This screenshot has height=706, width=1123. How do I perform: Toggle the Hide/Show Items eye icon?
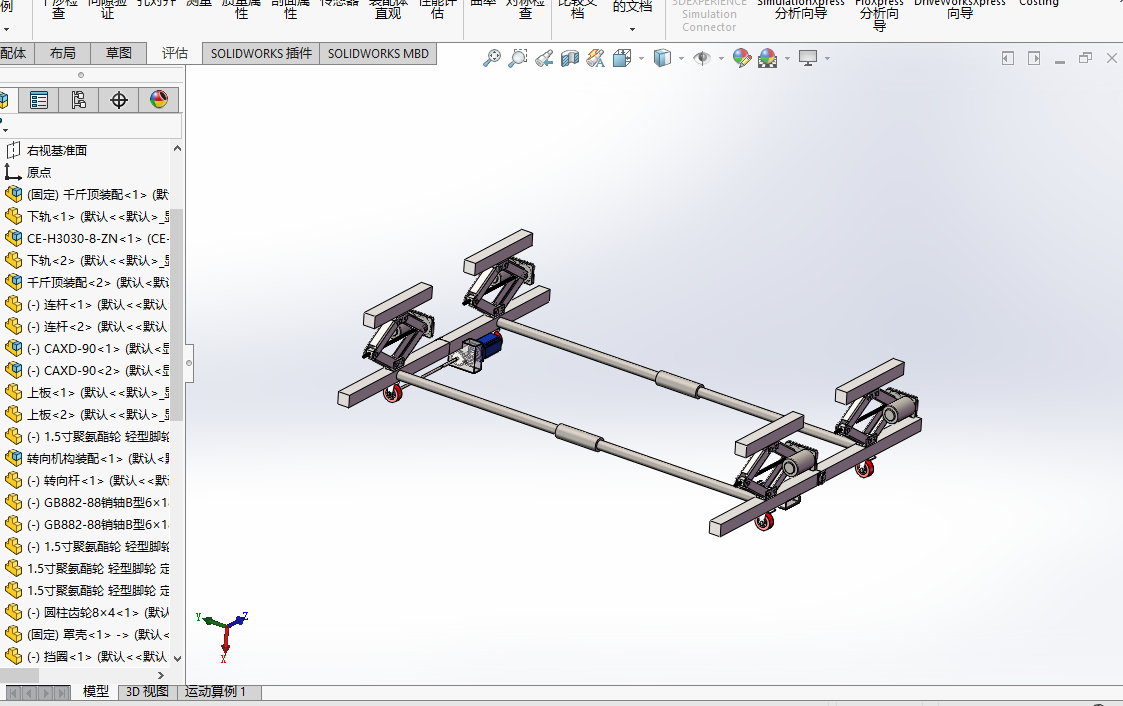[702, 58]
